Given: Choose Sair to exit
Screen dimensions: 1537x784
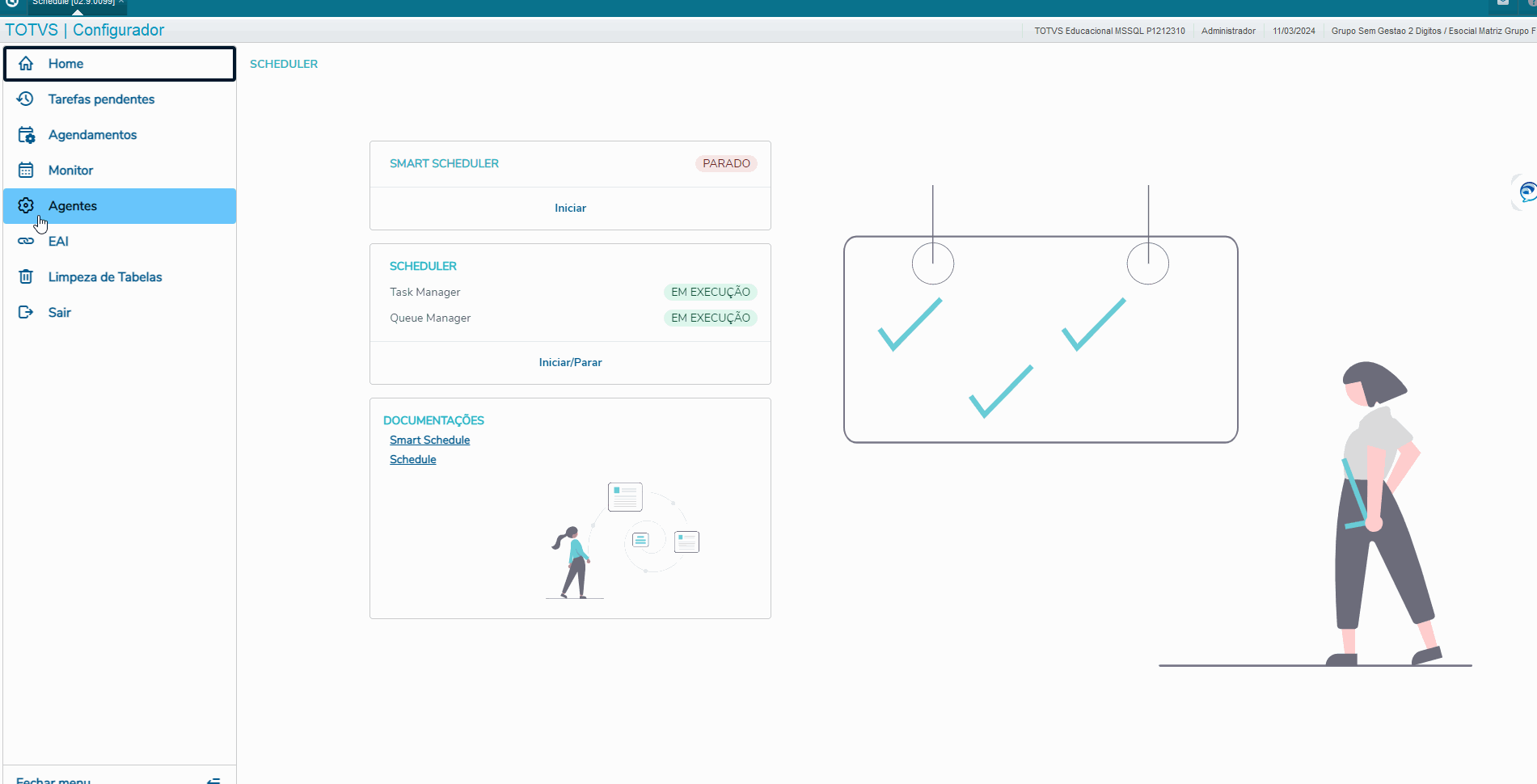Looking at the screenshot, I should pyautogui.click(x=120, y=313).
